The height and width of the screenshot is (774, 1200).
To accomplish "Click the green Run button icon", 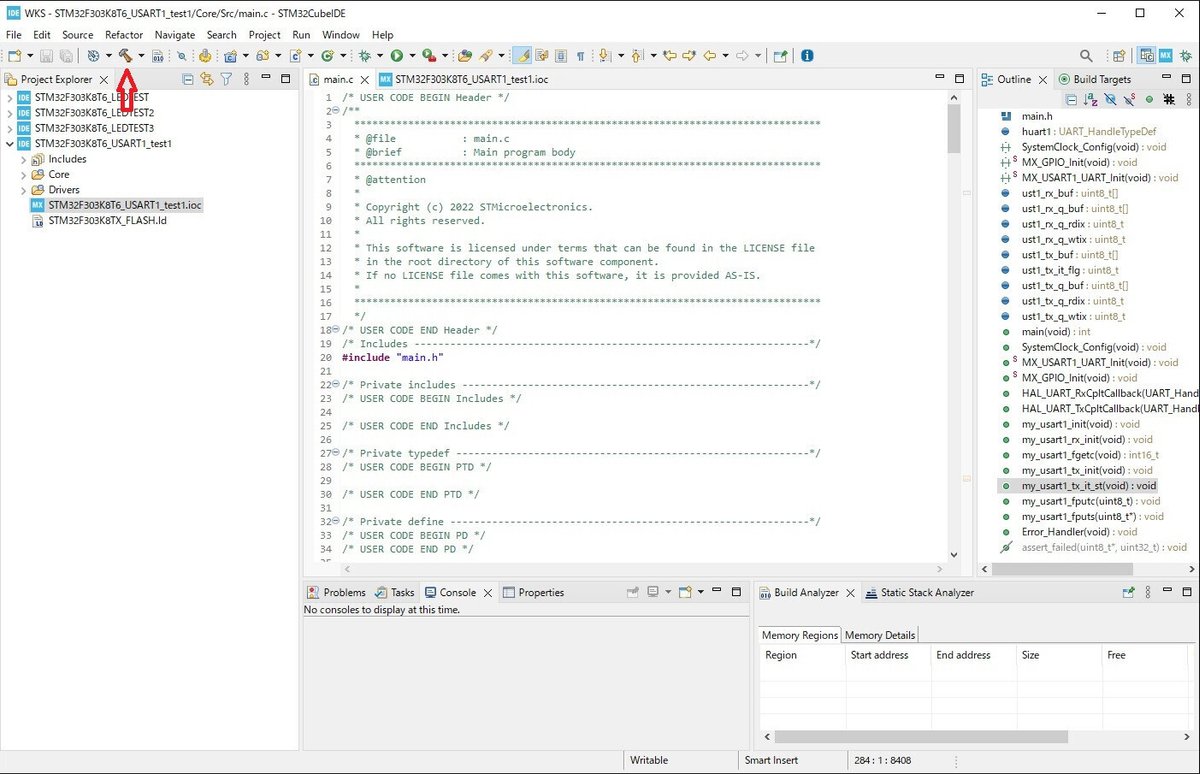I will 397,55.
